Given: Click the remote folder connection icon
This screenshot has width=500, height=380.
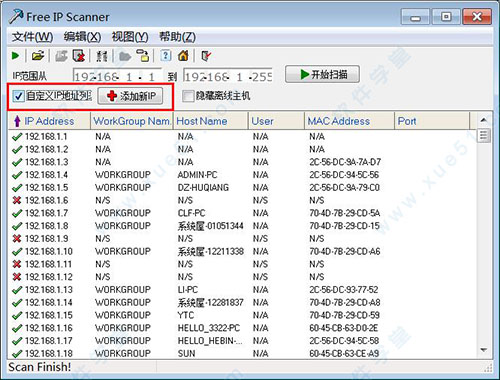Looking at the screenshot, I should pos(143,56).
